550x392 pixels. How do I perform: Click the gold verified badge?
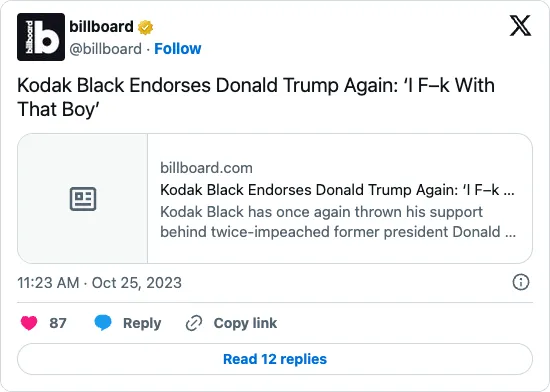point(145,27)
